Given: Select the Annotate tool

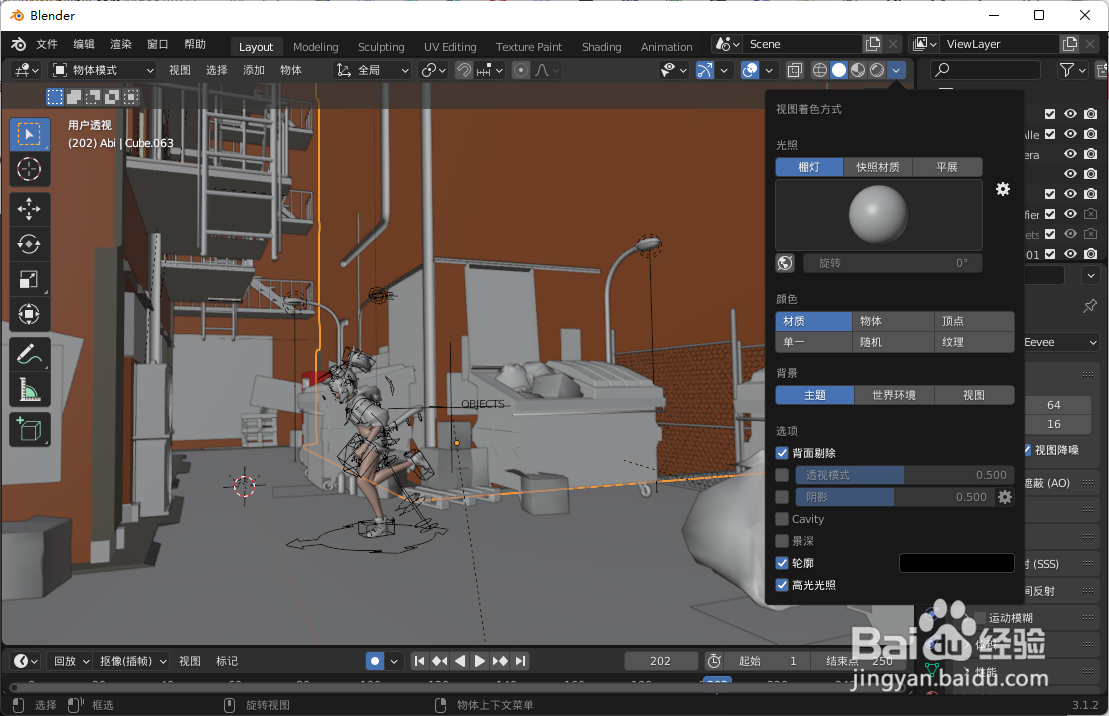Looking at the screenshot, I should (x=29, y=354).
